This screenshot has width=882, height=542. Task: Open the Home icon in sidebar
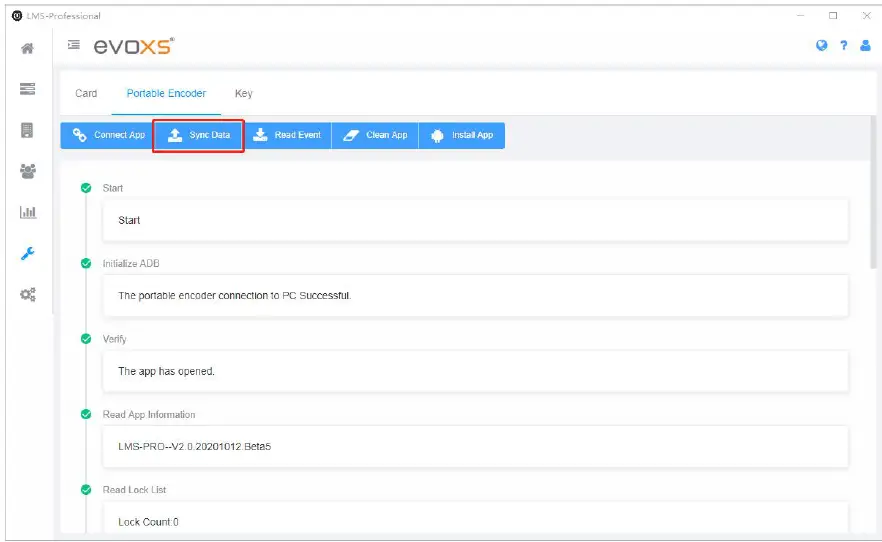pos(27,49)
